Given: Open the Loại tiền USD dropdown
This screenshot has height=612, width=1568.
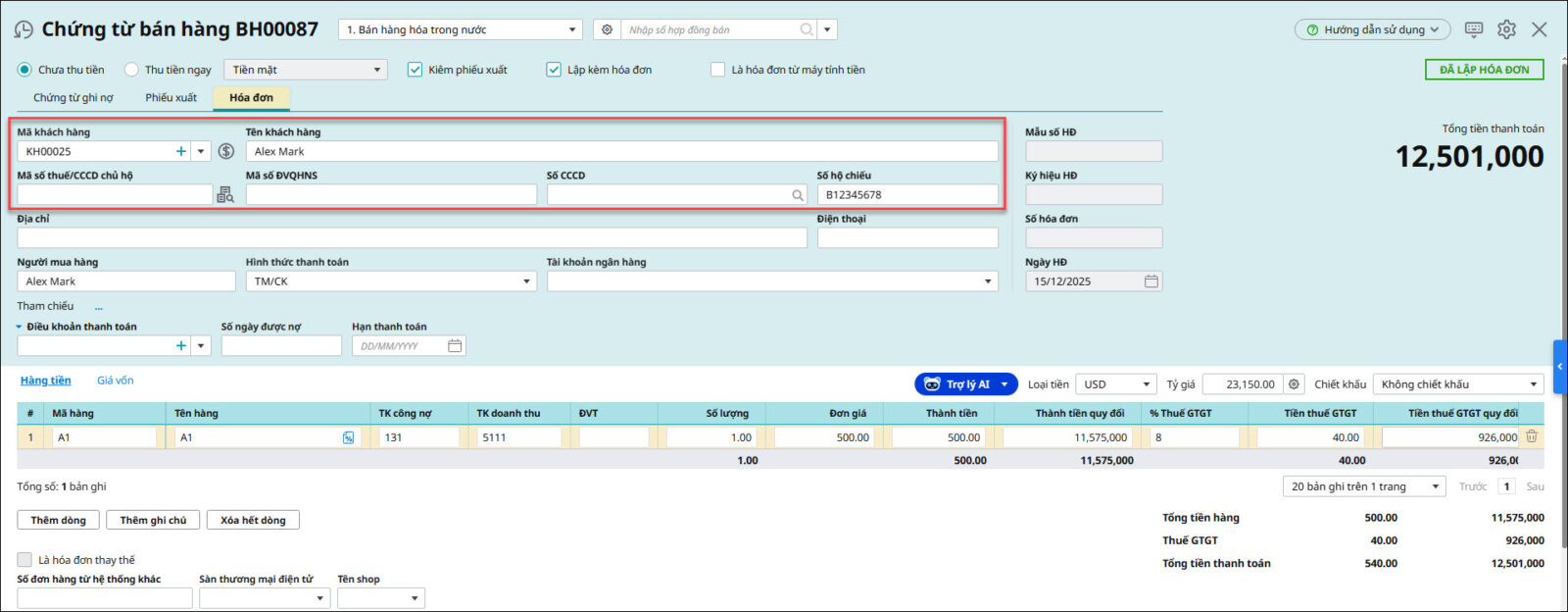Looking at the screenshot, I should click(1145, 384).
